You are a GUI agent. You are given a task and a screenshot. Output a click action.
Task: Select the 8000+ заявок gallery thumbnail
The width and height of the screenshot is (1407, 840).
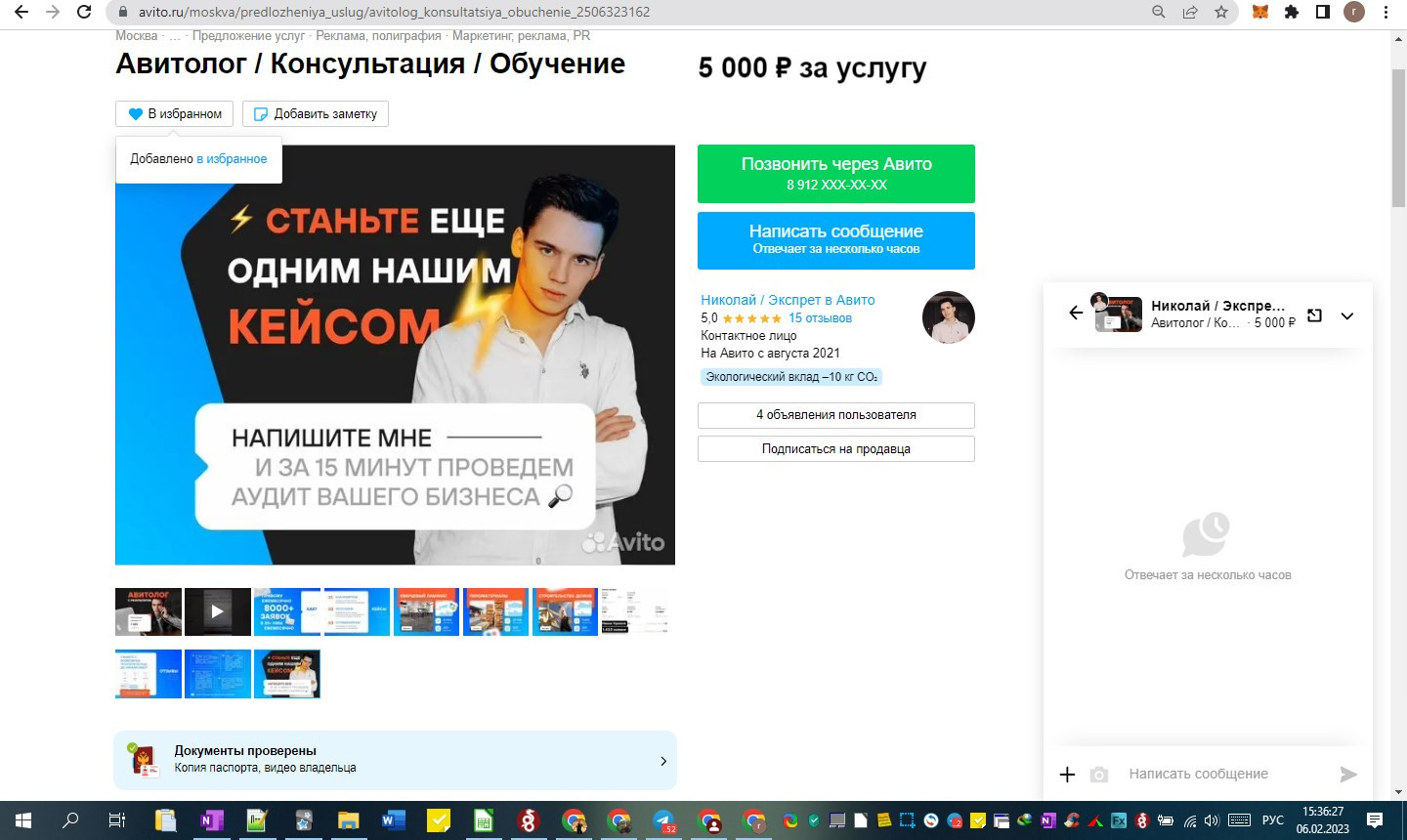point(287,612)
